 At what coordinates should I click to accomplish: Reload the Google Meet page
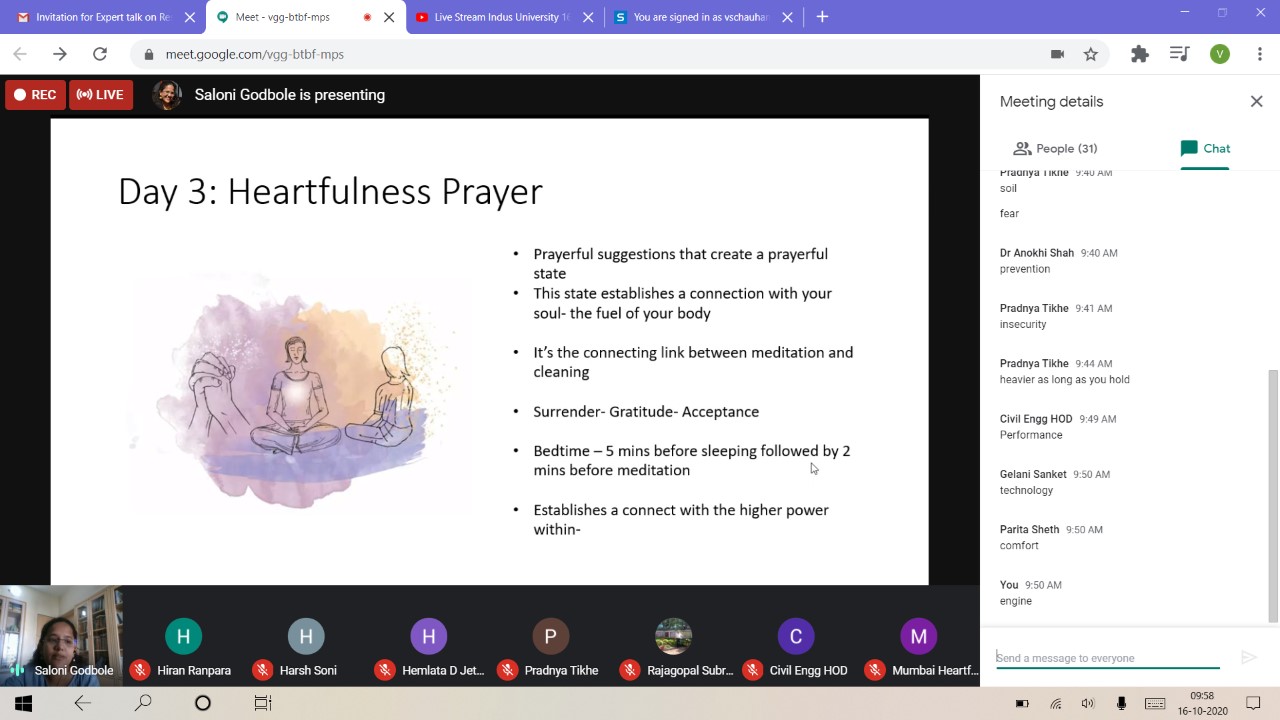click(100, 54)
